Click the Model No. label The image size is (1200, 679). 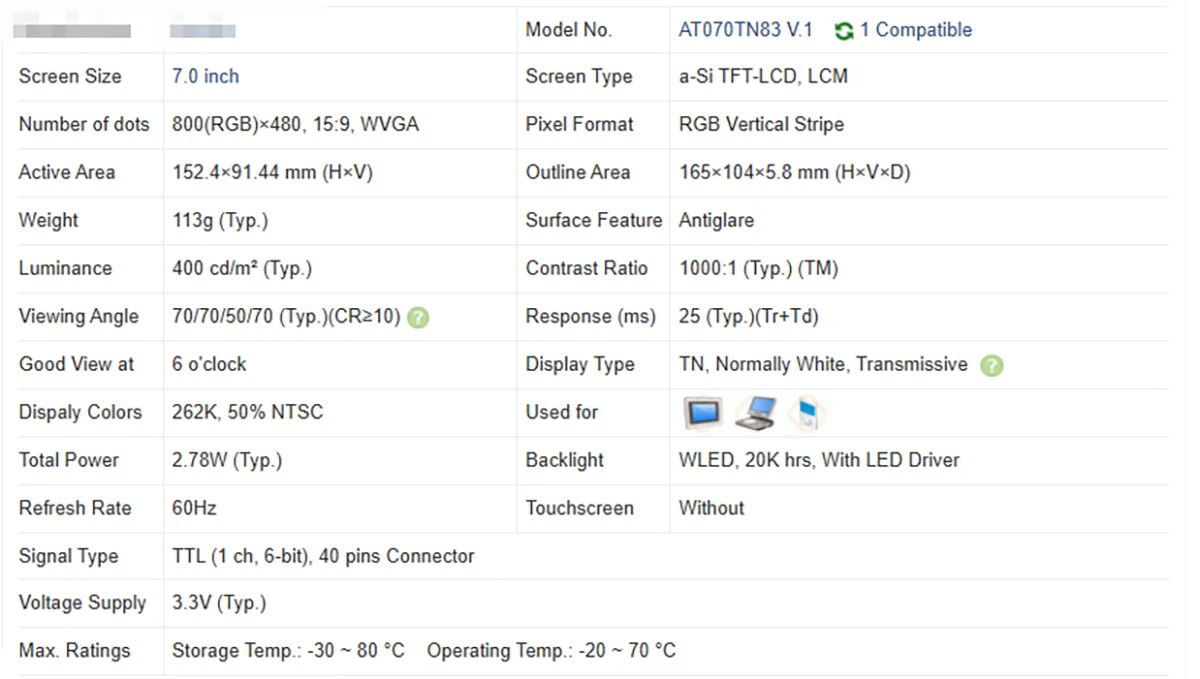[x=568, y=30]
